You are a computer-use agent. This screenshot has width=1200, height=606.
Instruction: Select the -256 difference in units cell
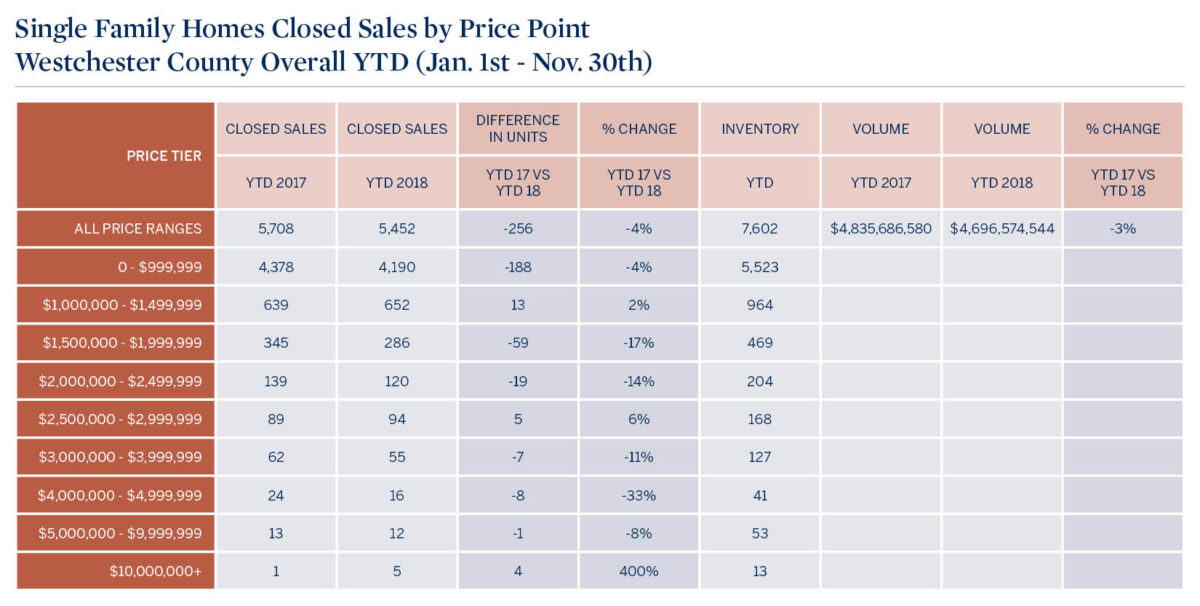518,228
